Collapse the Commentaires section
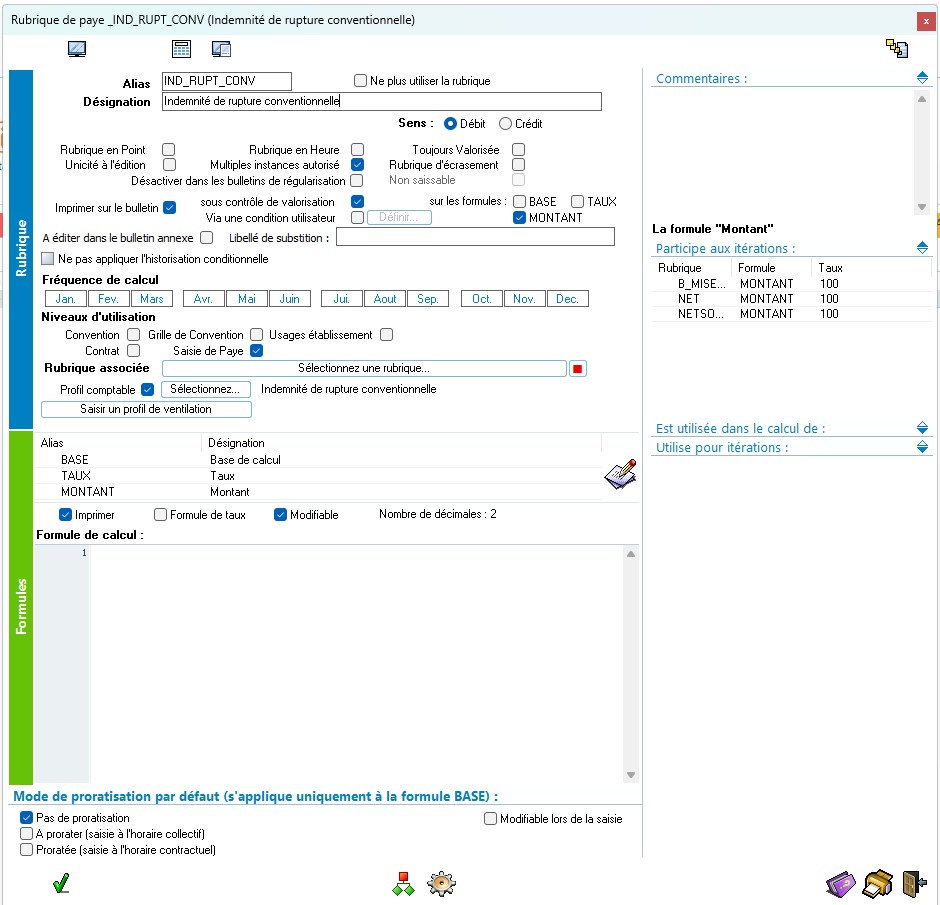The height and width of the screenshot is (905, 940). click(922, 78)
